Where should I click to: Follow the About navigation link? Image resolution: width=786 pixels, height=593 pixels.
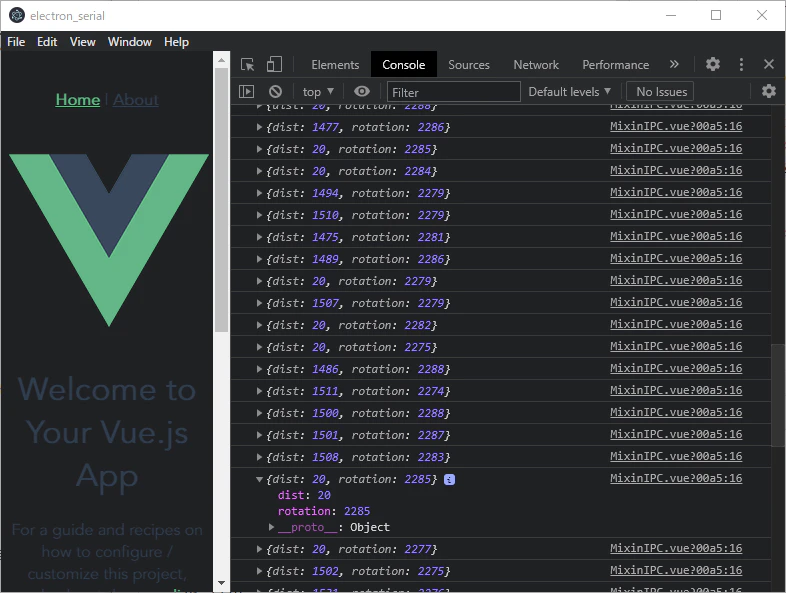pos(135,100)
